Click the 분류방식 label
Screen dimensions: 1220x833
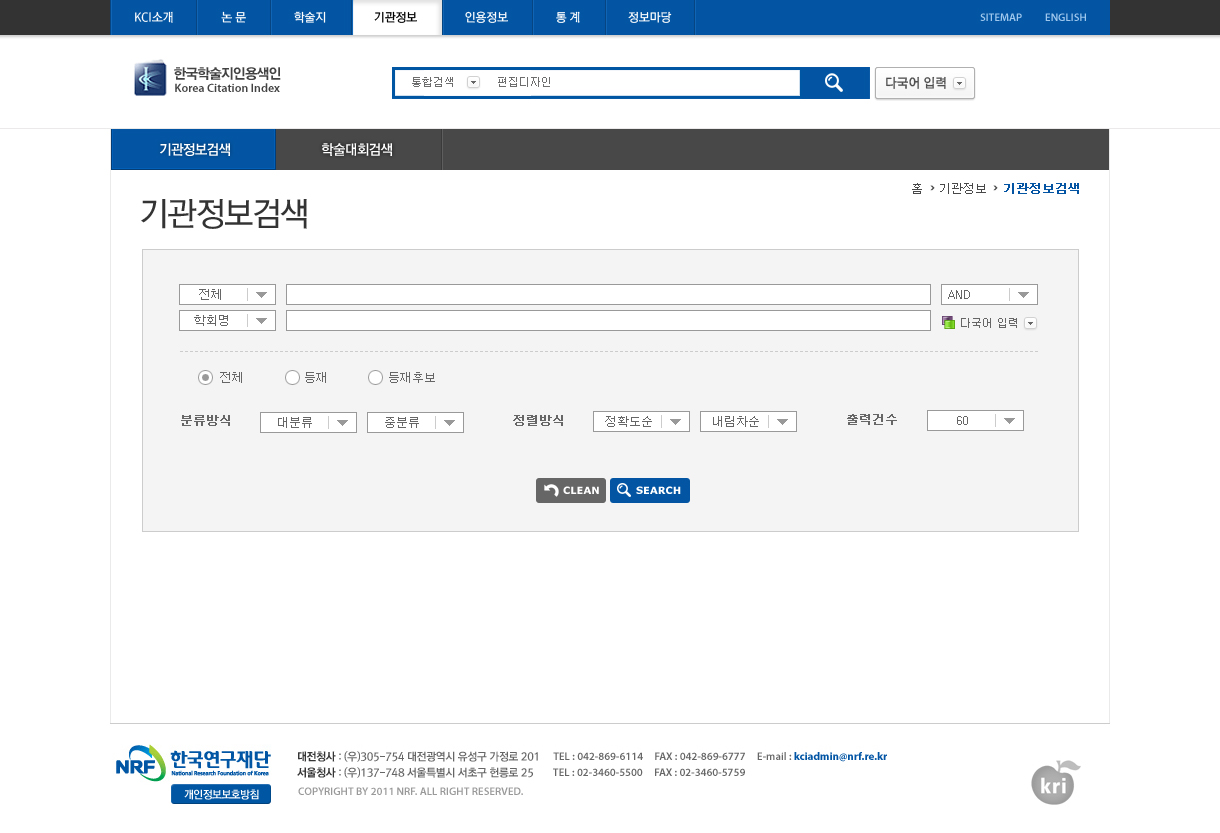[206, 420]
